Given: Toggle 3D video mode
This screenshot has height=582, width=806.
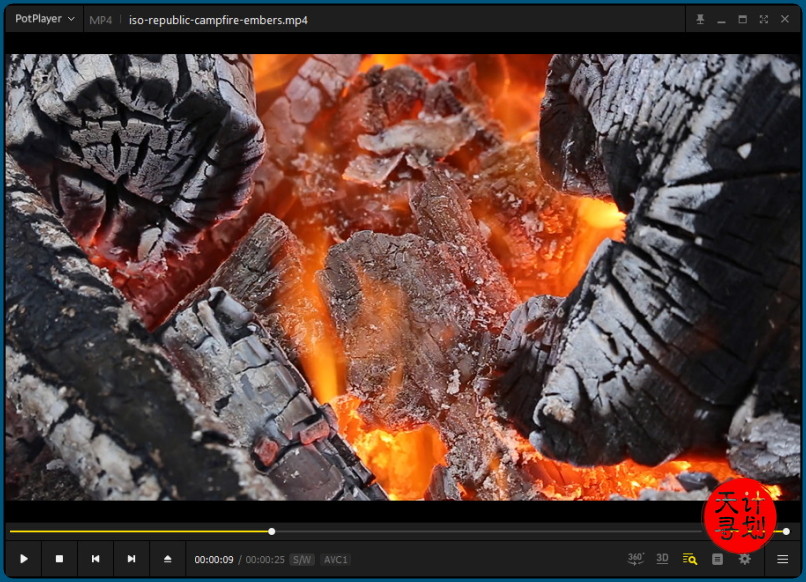Looking at the screenshot, I should tap(662, 558).
